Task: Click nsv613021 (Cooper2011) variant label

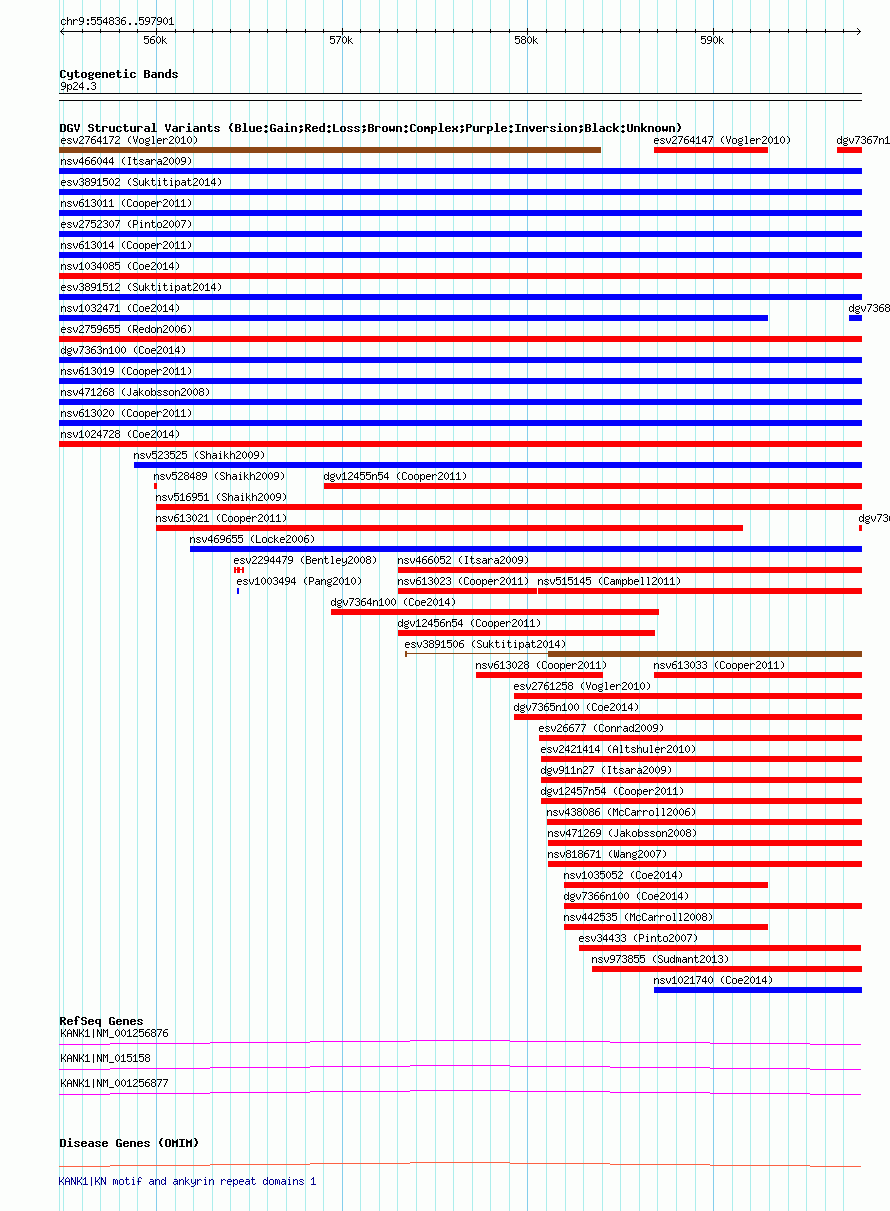Action: (221, 518)
